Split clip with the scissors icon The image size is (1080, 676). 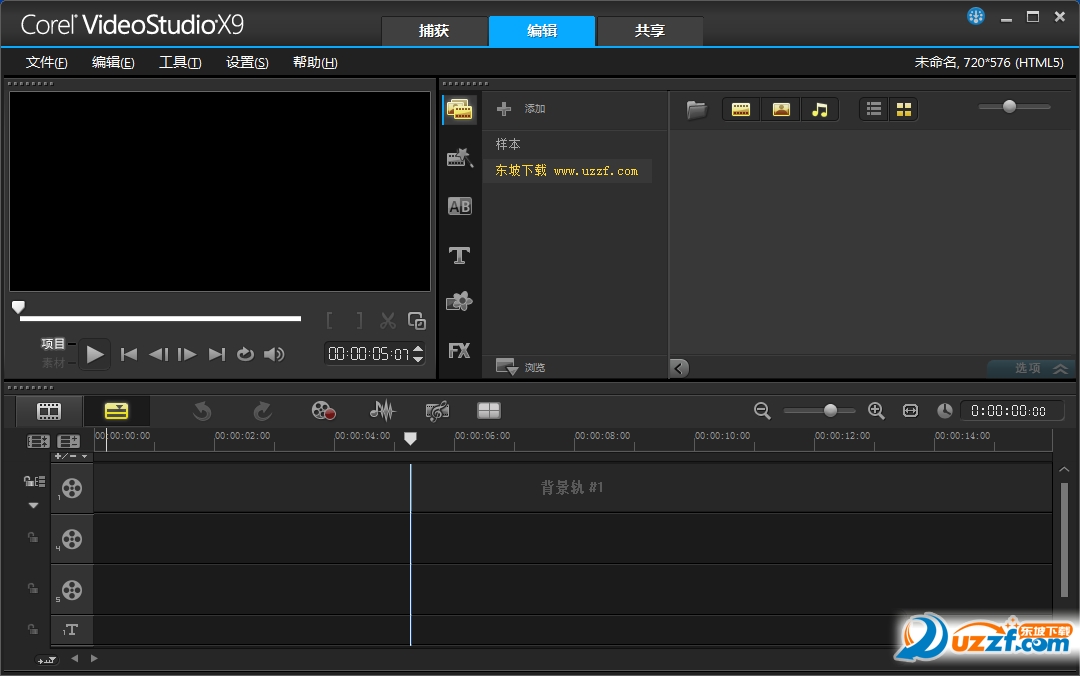[388, 320]
